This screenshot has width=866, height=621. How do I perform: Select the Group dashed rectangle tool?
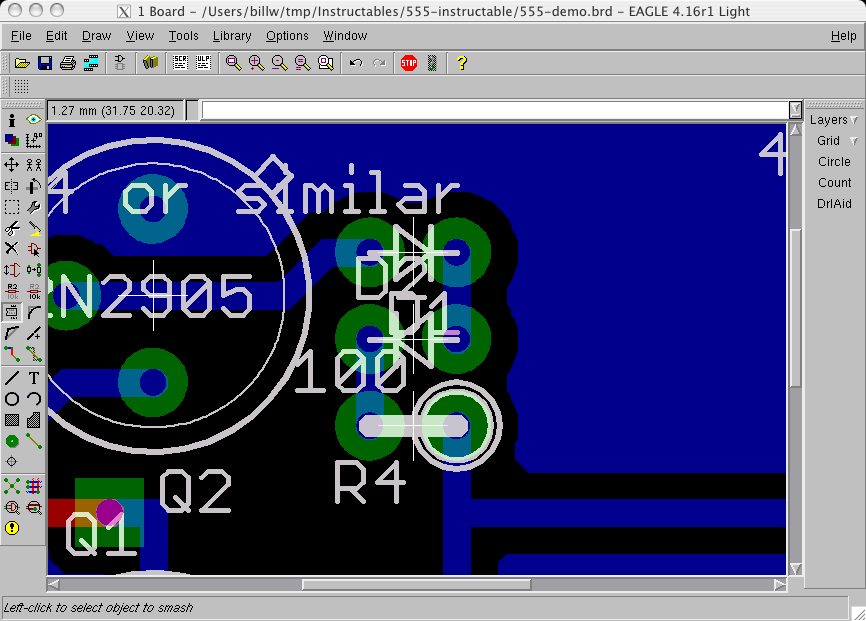pyautogui.click(x=12, y=207)
